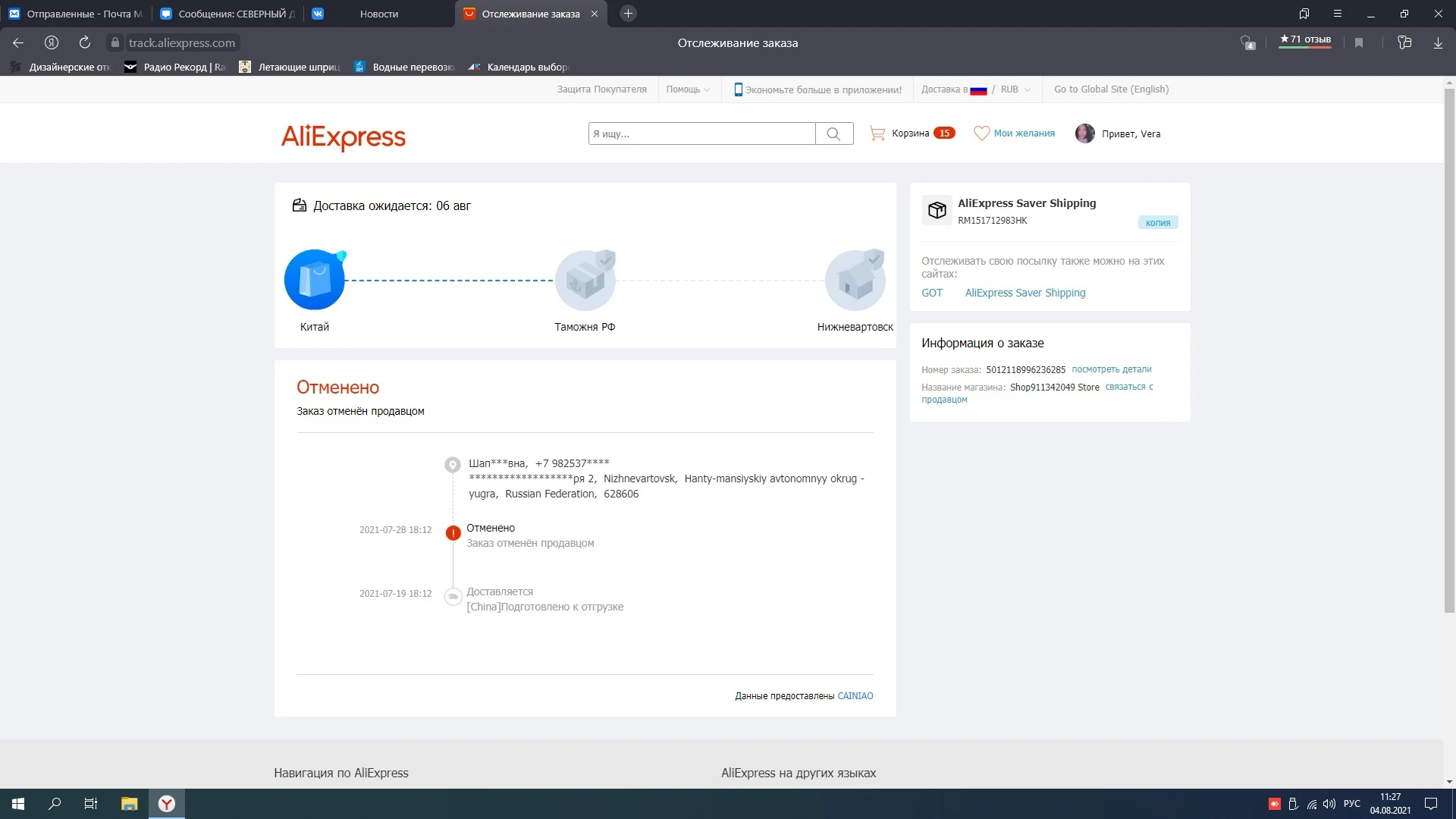Open the 71 отзыв site reviews dropdown
Image resolution: width=1456 pixels, height=819 pixels.
[1305, 40]
